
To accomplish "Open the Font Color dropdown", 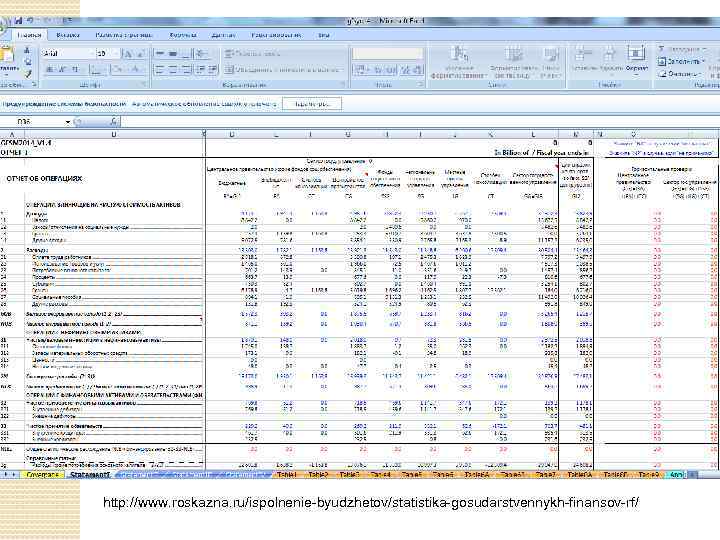I will tap(137, 70).
